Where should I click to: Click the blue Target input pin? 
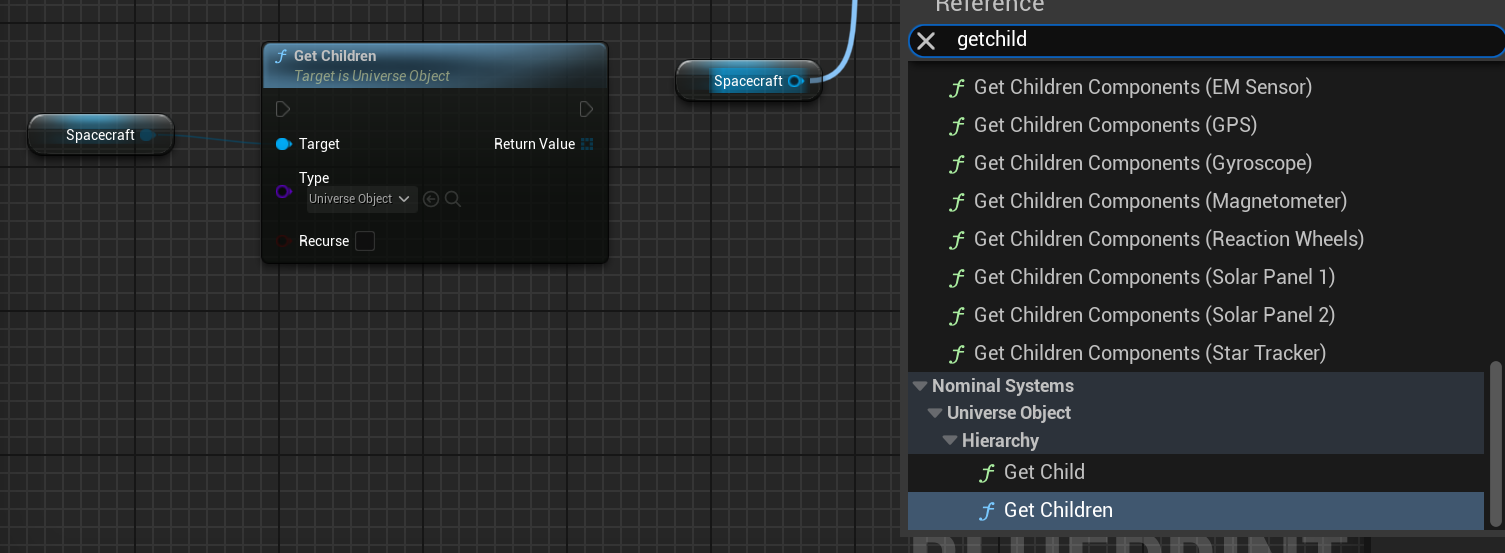tap(283, 144)
